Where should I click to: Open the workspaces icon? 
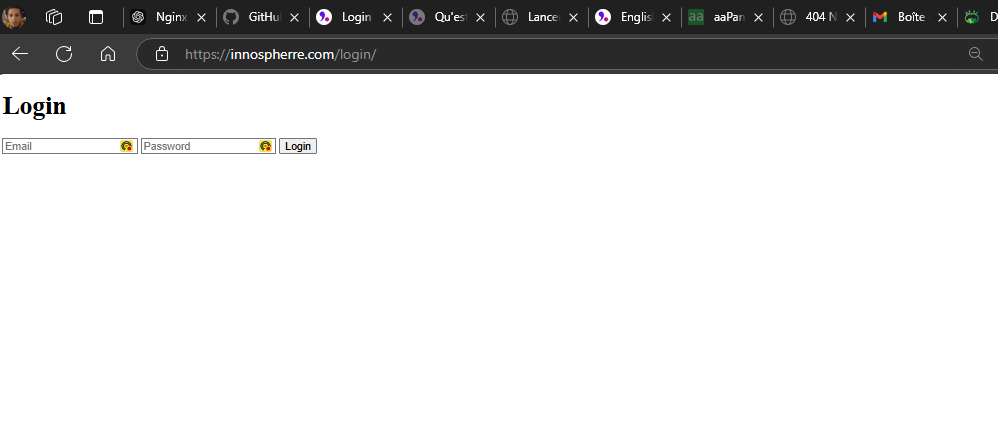coord(54,17)
